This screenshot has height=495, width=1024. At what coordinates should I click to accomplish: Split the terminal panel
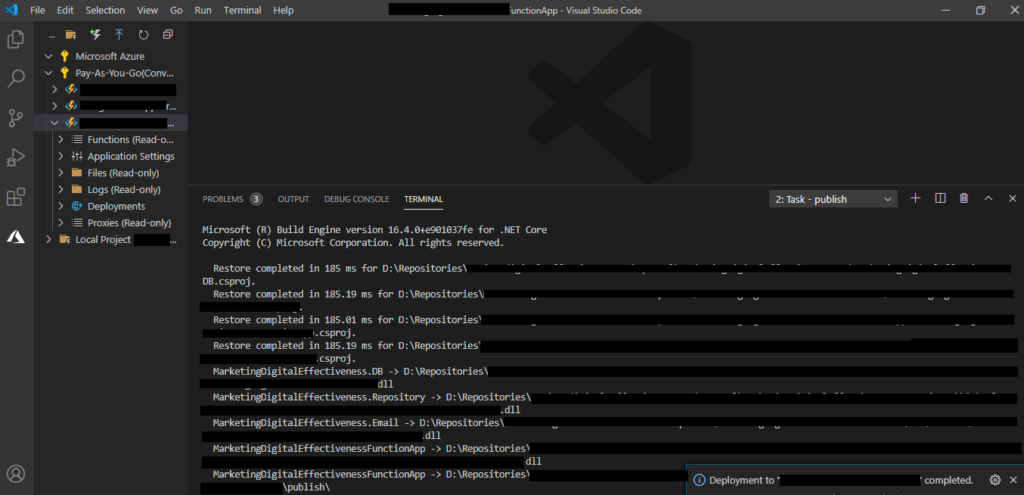click(940, 199)
